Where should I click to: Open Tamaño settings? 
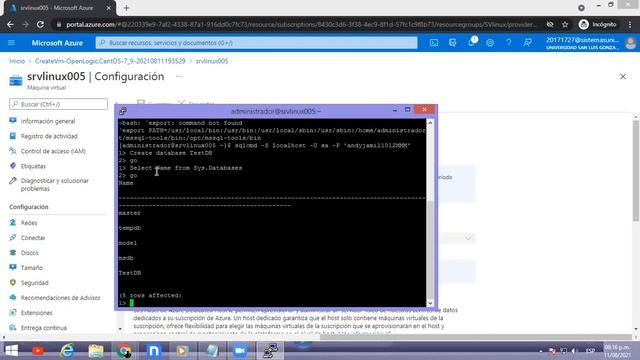pos(31,268)
